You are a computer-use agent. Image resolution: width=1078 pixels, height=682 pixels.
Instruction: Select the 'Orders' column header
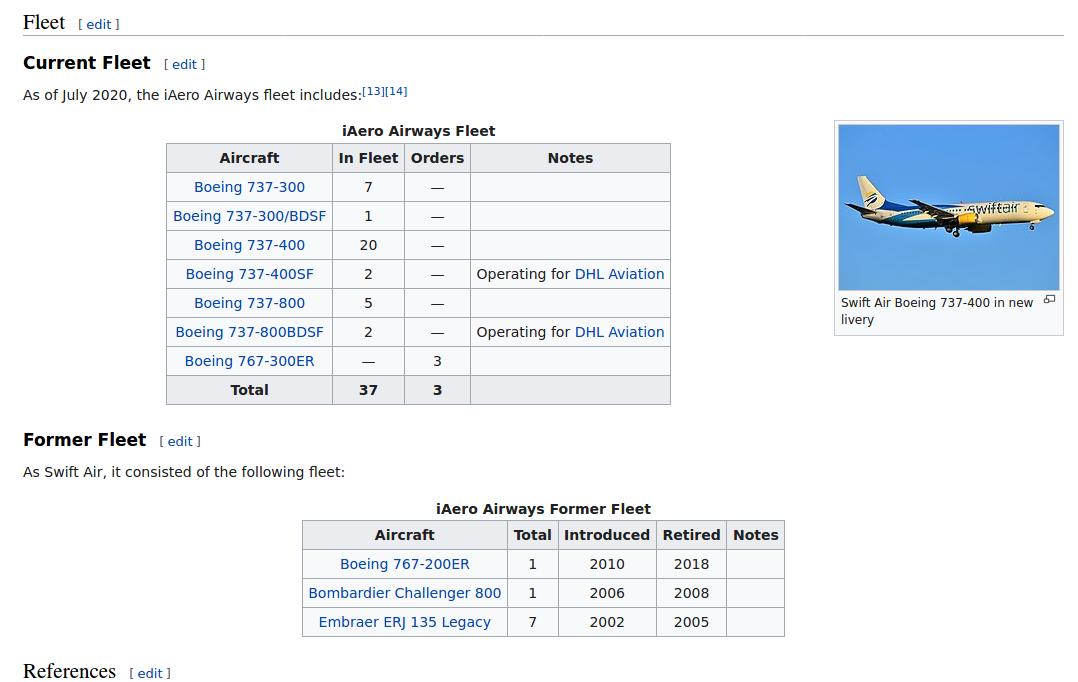(x=437, y=158)
